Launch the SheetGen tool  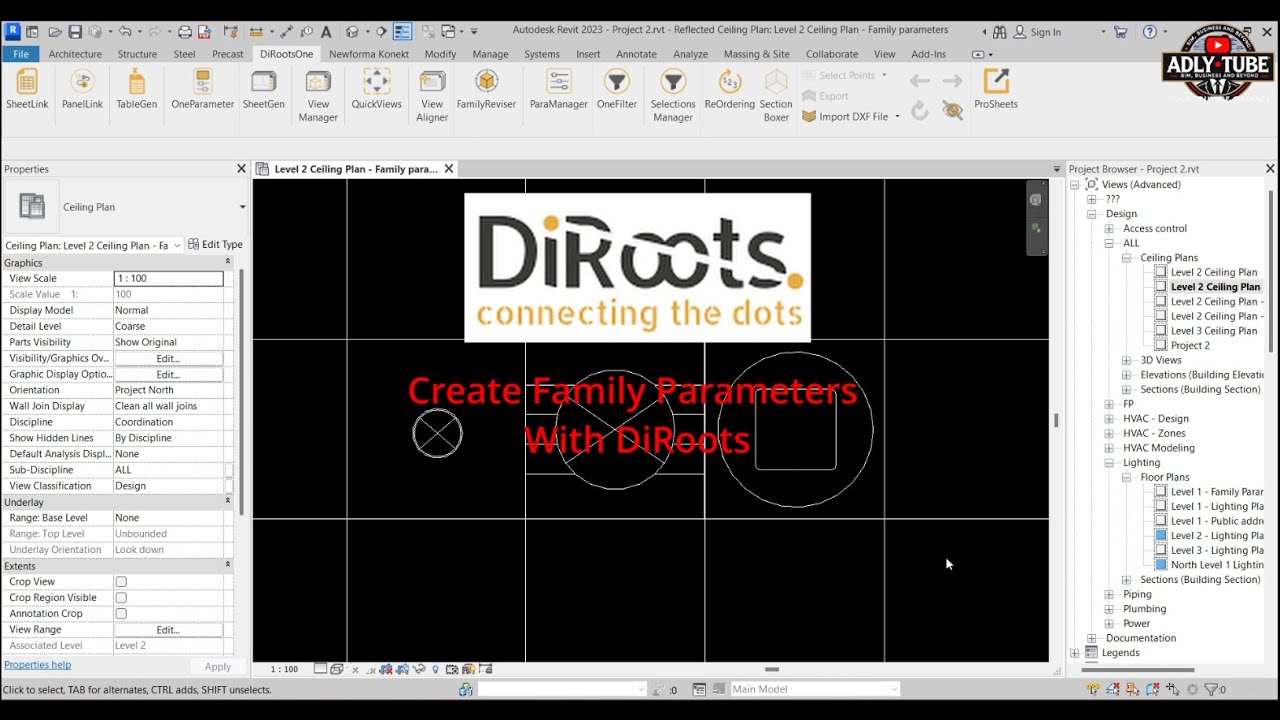(263, 89)
